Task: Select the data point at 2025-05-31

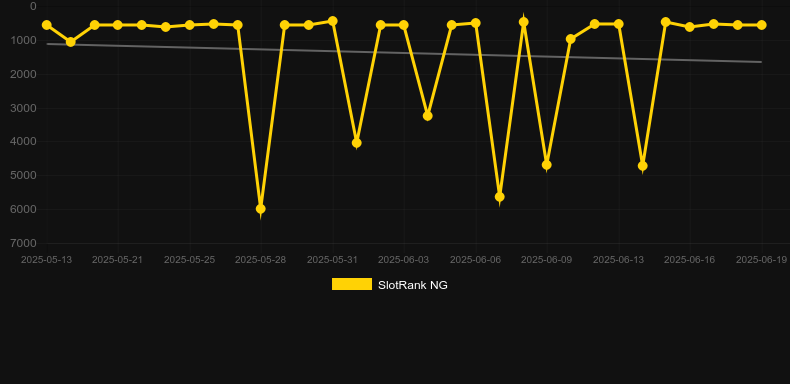Action: [333, 21]
